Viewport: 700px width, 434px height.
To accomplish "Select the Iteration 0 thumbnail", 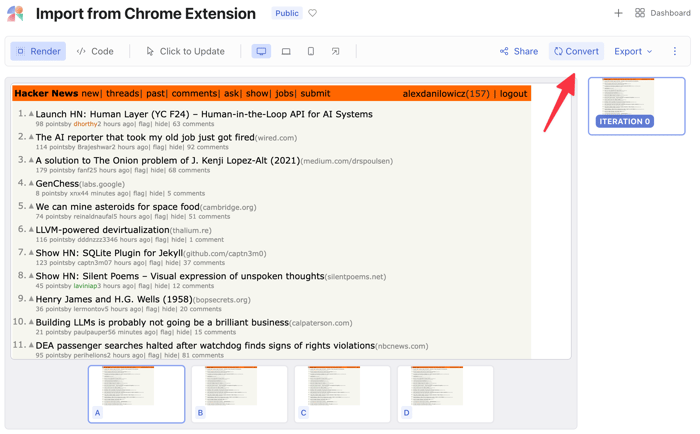I will tap(637, 106).
